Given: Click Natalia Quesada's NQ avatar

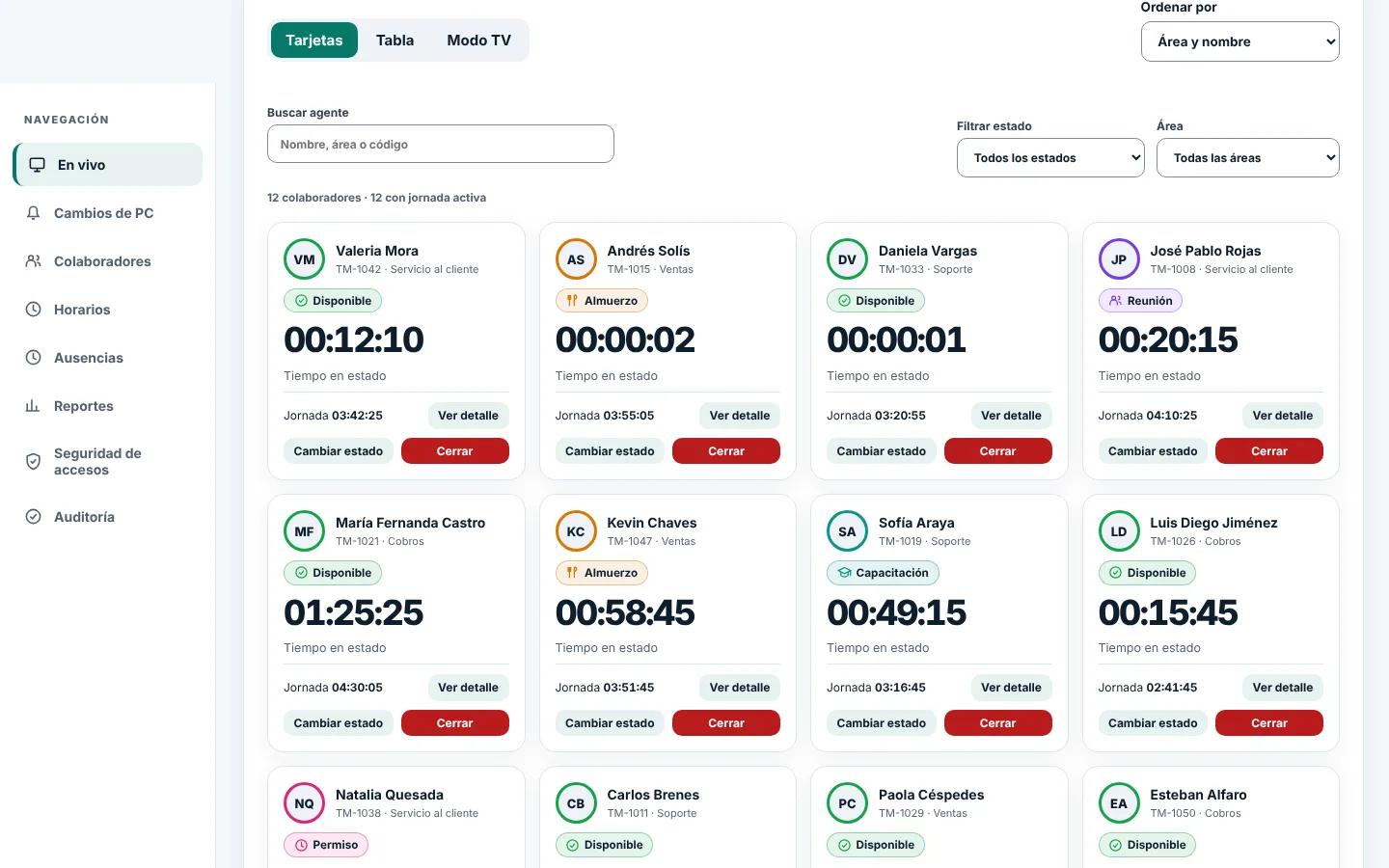Looking at the screenshot, I should (304, 803).
